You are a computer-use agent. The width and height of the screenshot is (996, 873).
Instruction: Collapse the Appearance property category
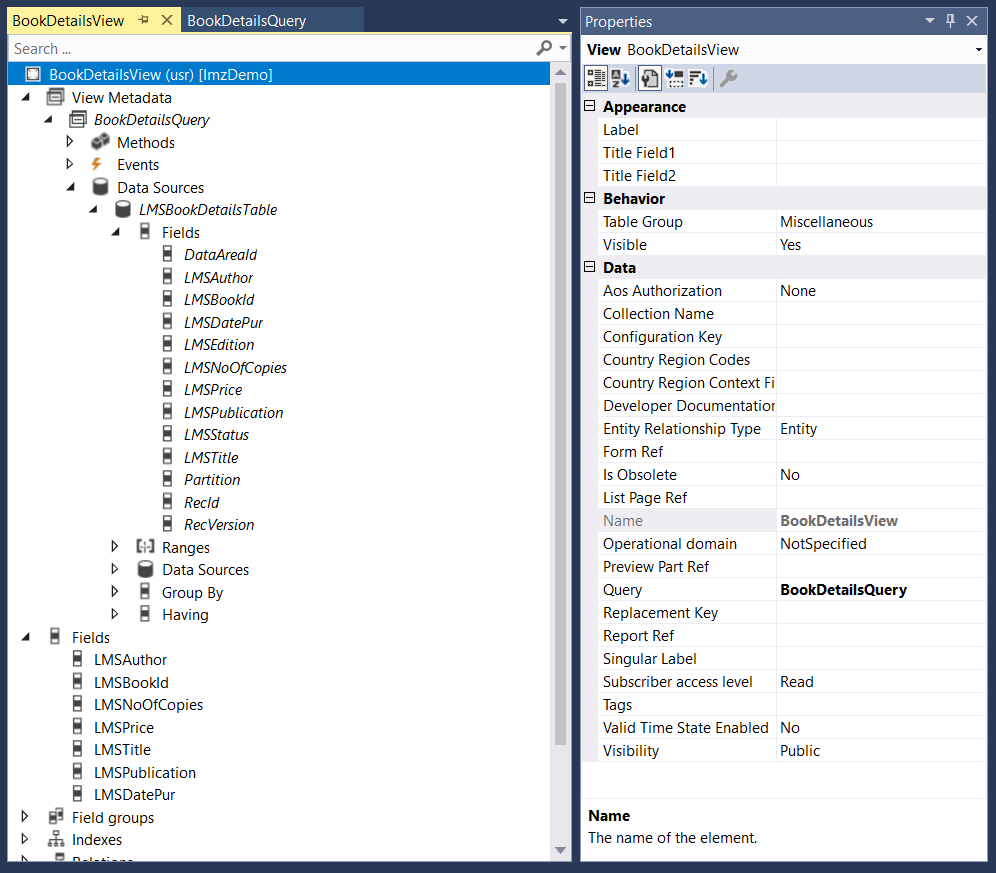(x=590, y=106)
